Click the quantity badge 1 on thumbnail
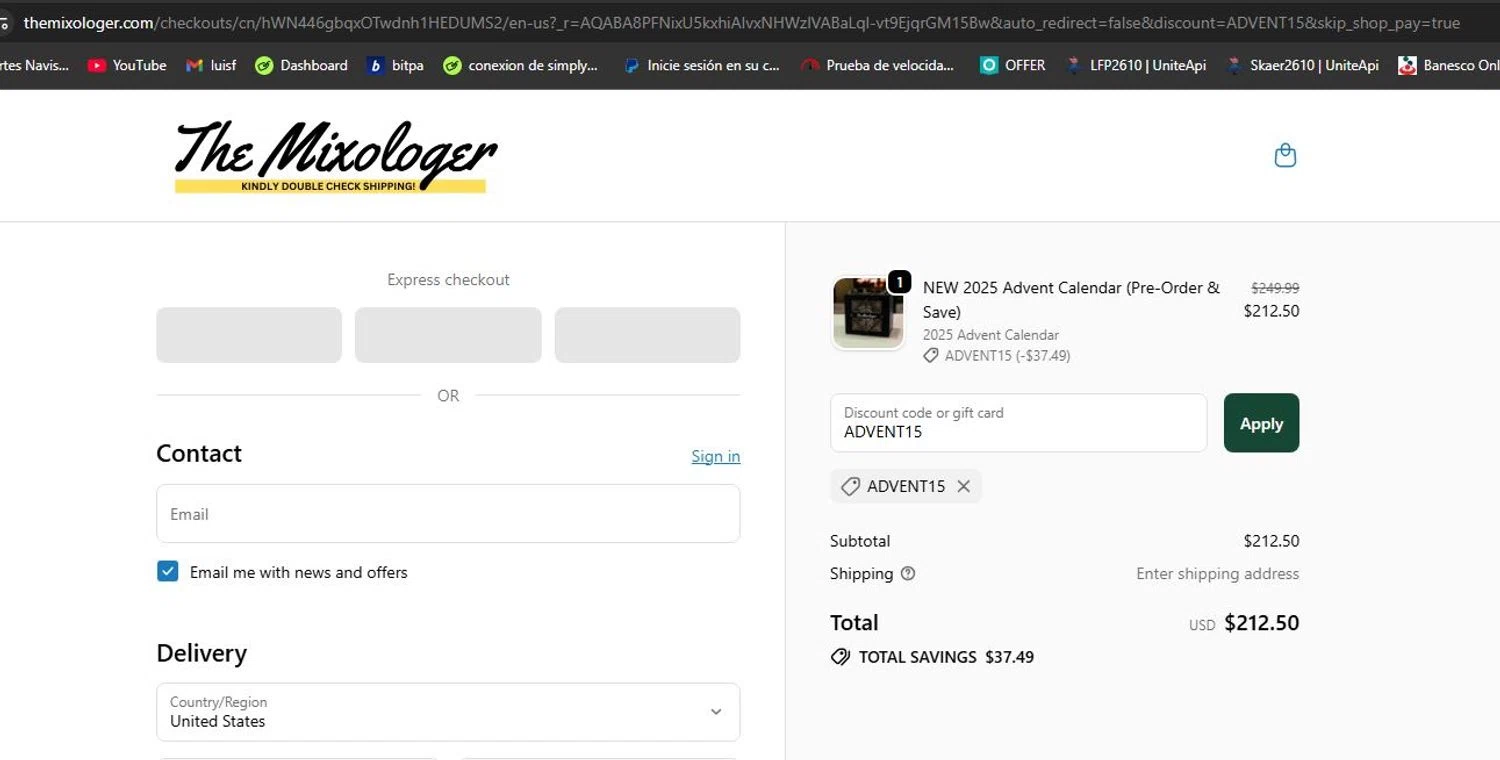Viewport: 1500px width, 760px height. (899, 282)
